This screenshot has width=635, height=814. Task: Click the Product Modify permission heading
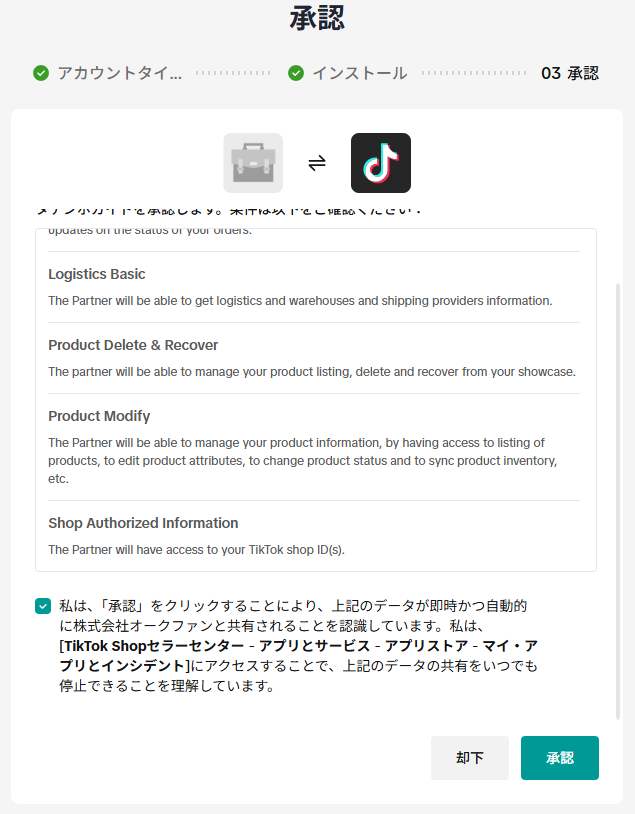tap(99, 416)
